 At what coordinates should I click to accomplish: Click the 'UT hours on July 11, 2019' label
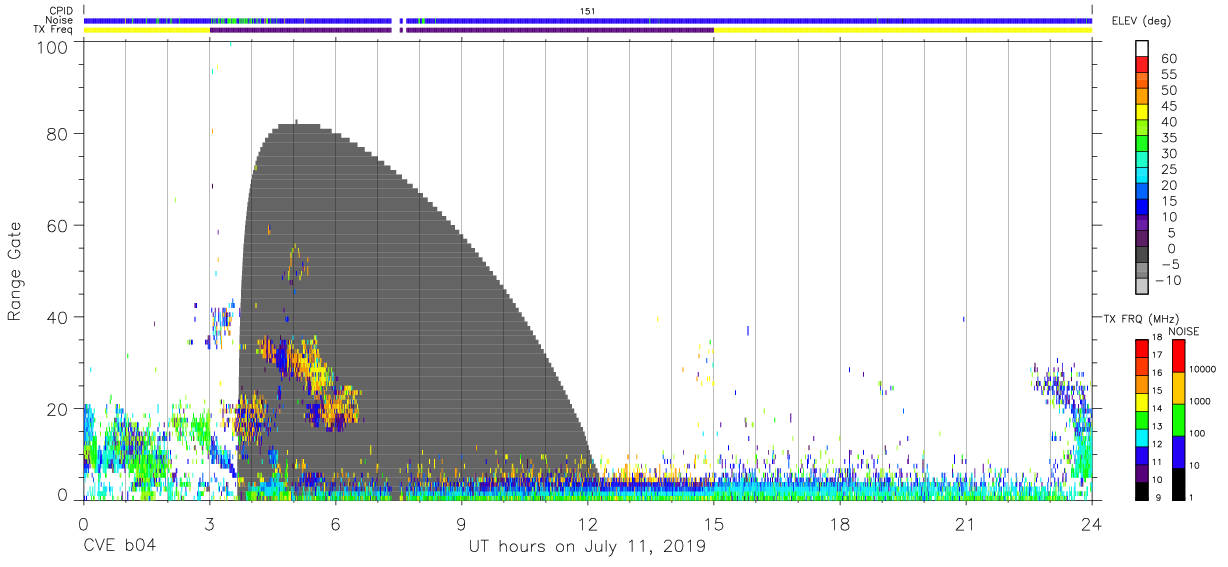pyautogui.click(x=587, y=547)
